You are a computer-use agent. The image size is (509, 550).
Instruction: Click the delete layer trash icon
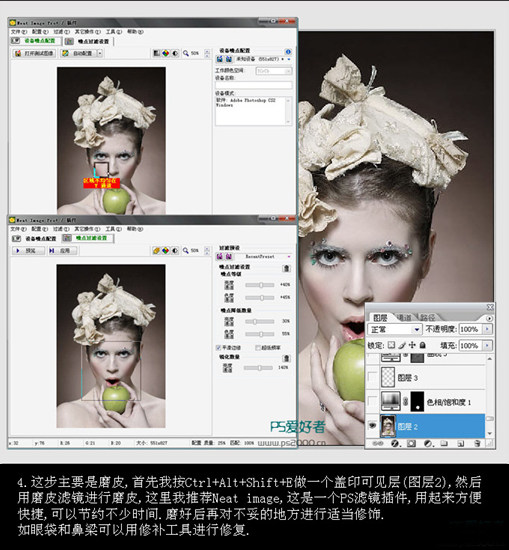[477, 444]
